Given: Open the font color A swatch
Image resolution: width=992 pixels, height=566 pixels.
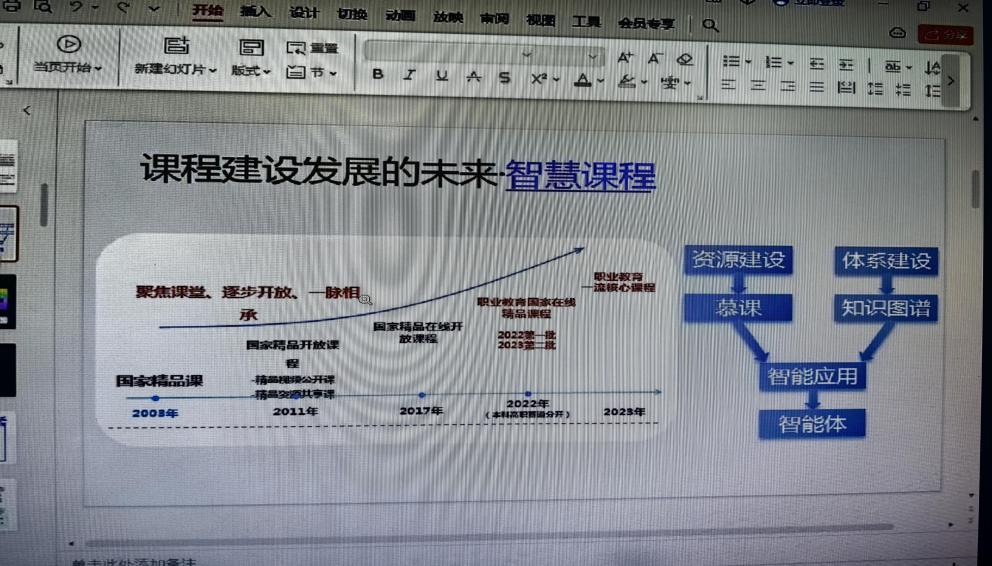Looking at the screenshot, I should tap(583, 79).
